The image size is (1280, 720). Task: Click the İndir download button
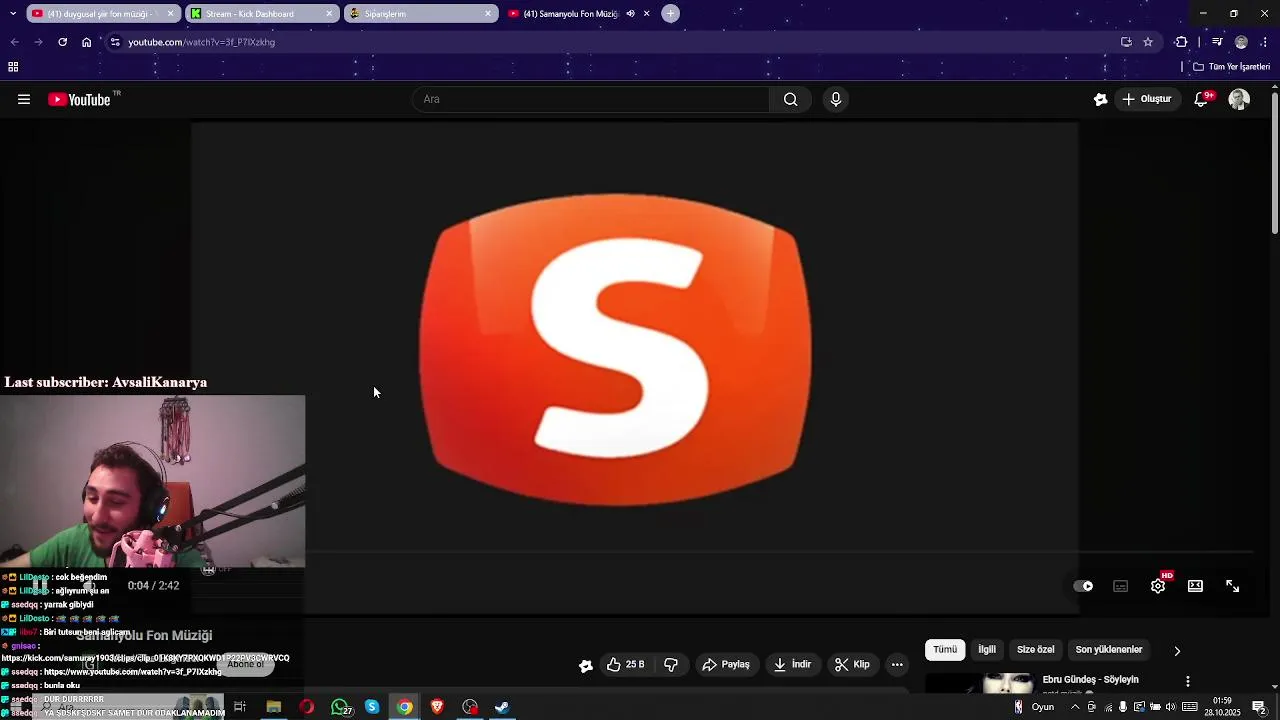pos(793,664)
